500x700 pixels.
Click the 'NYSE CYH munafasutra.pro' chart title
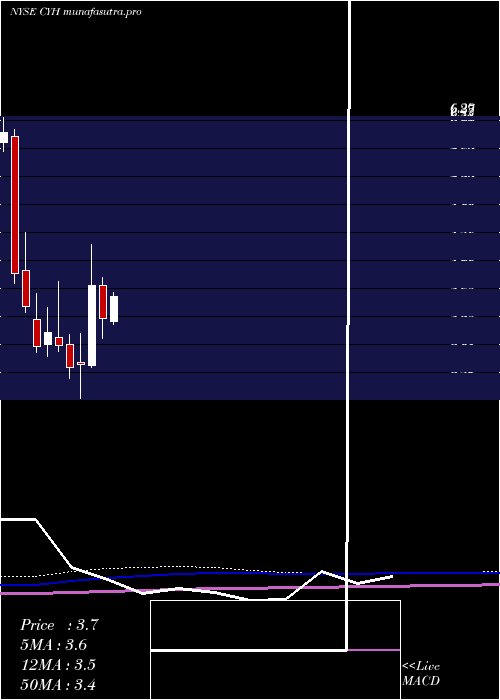(75, 12)
